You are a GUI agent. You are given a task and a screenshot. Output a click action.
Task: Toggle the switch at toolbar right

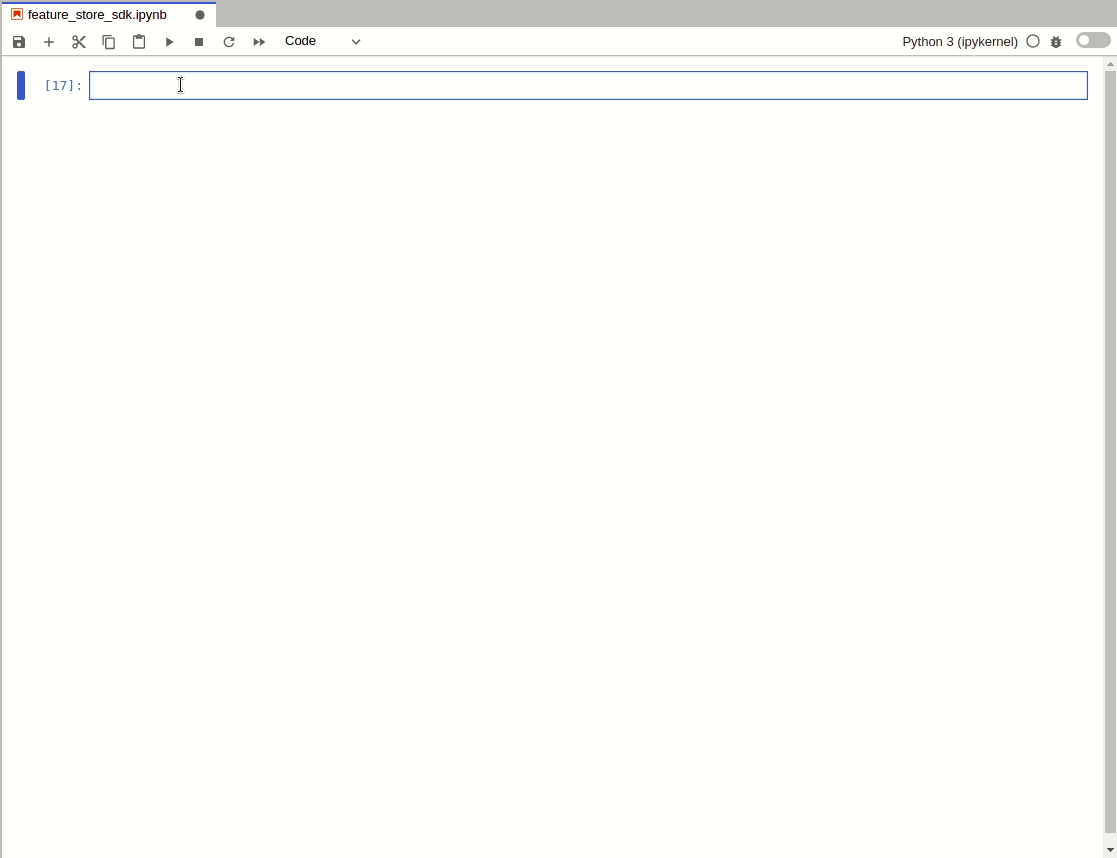click(x=1093, y=41)
